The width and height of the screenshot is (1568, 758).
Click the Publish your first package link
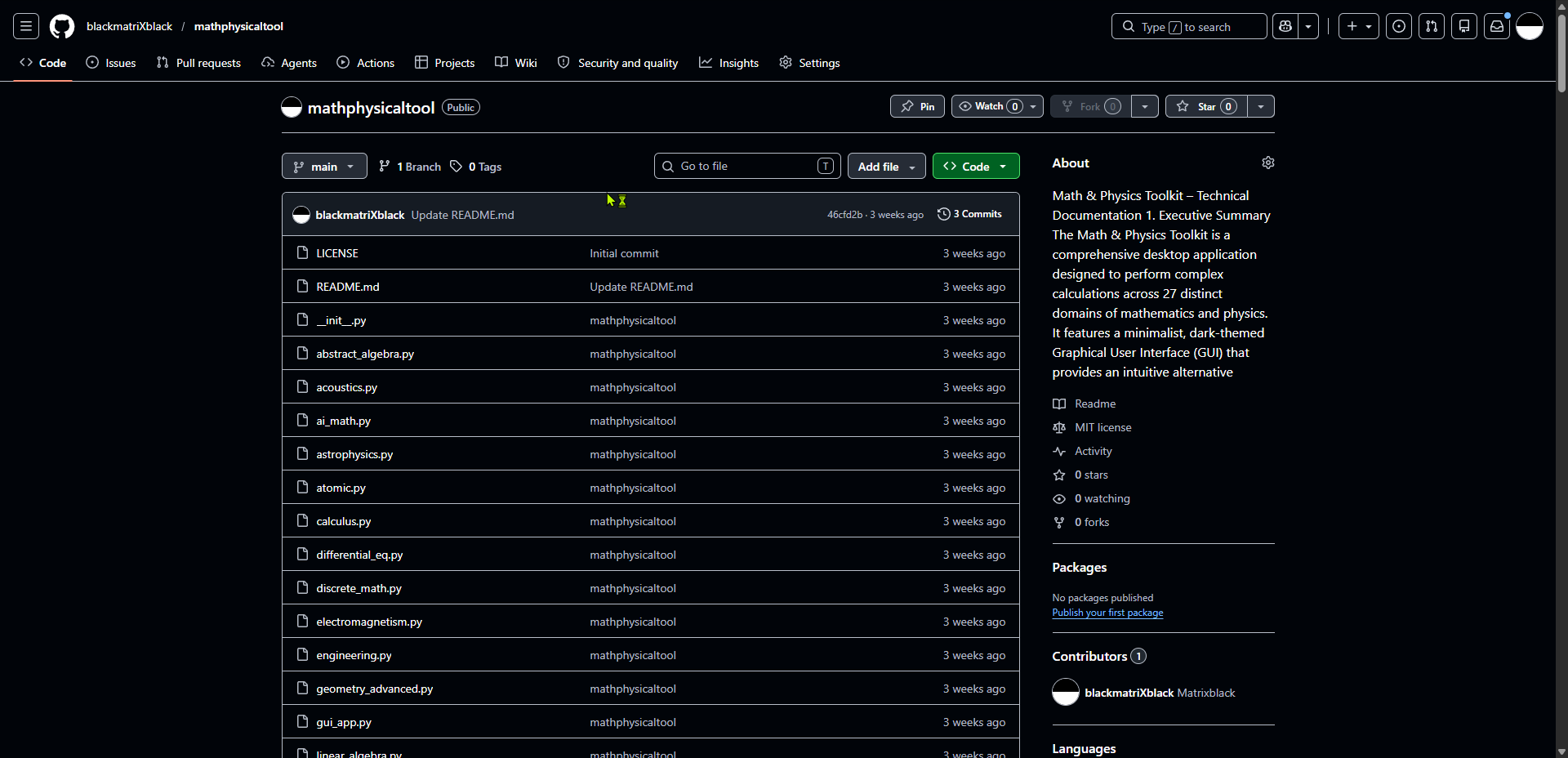tap(1107, 613)
